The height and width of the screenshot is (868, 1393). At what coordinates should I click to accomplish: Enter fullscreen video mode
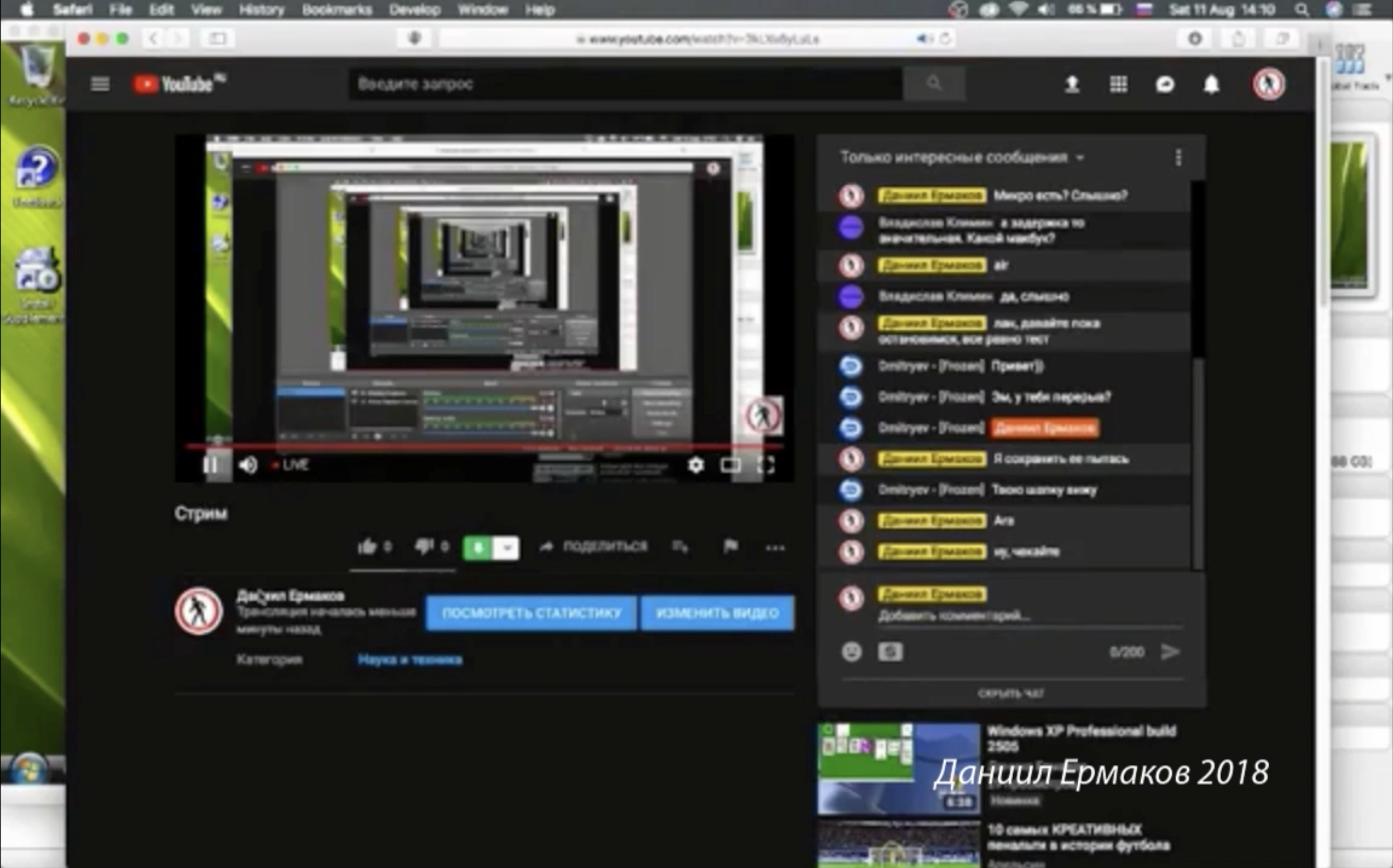pyautogui.click(x=766, y=465)
